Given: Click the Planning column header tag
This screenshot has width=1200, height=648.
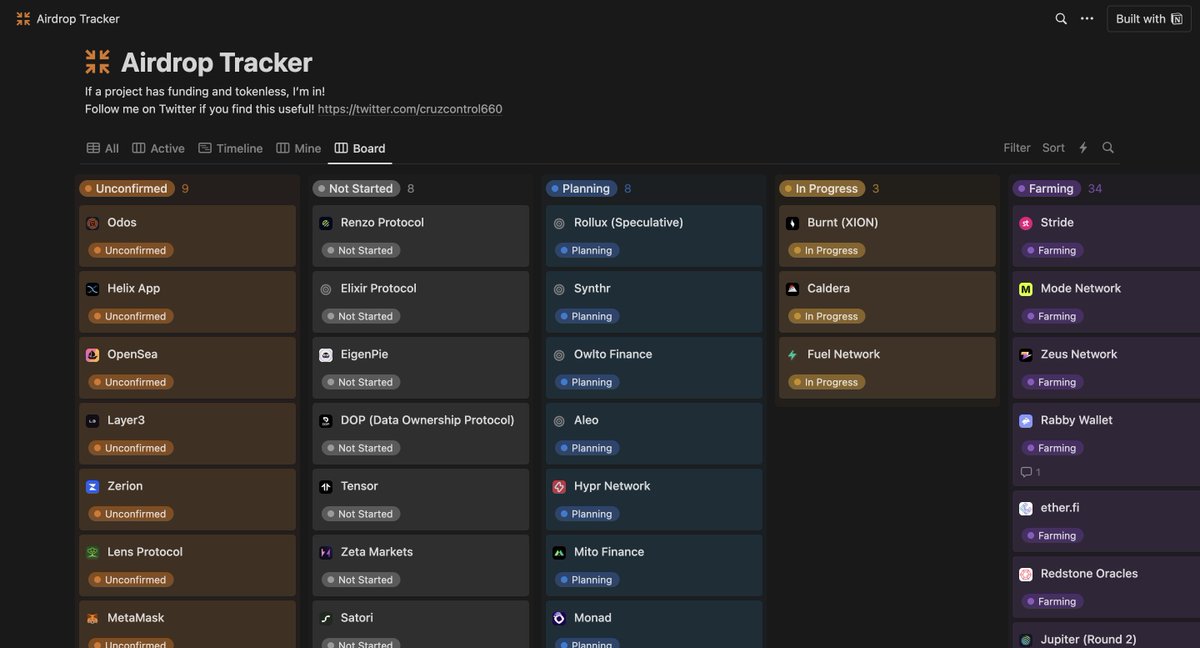Looking at the screenshot, I should coord(582,188).
